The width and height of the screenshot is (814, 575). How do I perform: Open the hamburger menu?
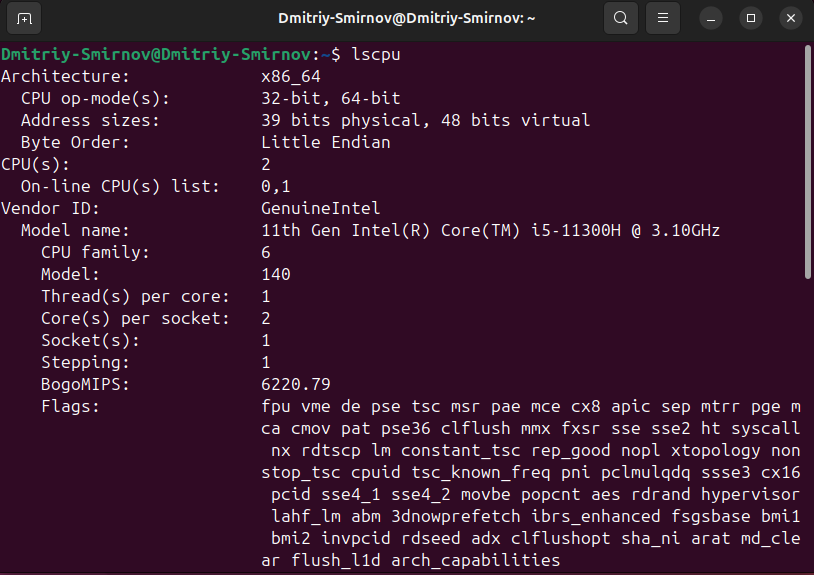click(662, 19)
